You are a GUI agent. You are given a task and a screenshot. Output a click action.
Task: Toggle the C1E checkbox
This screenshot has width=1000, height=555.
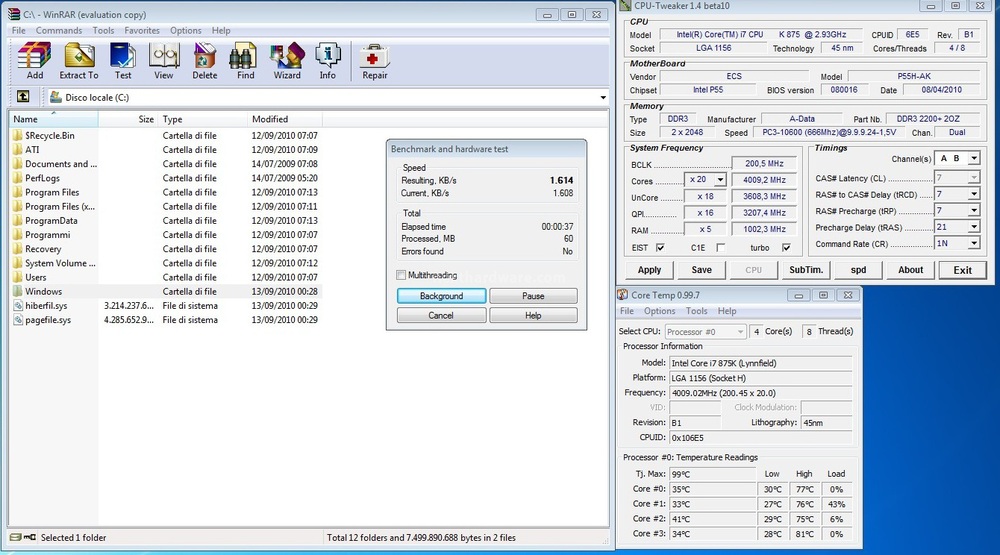tap(721, 248)
